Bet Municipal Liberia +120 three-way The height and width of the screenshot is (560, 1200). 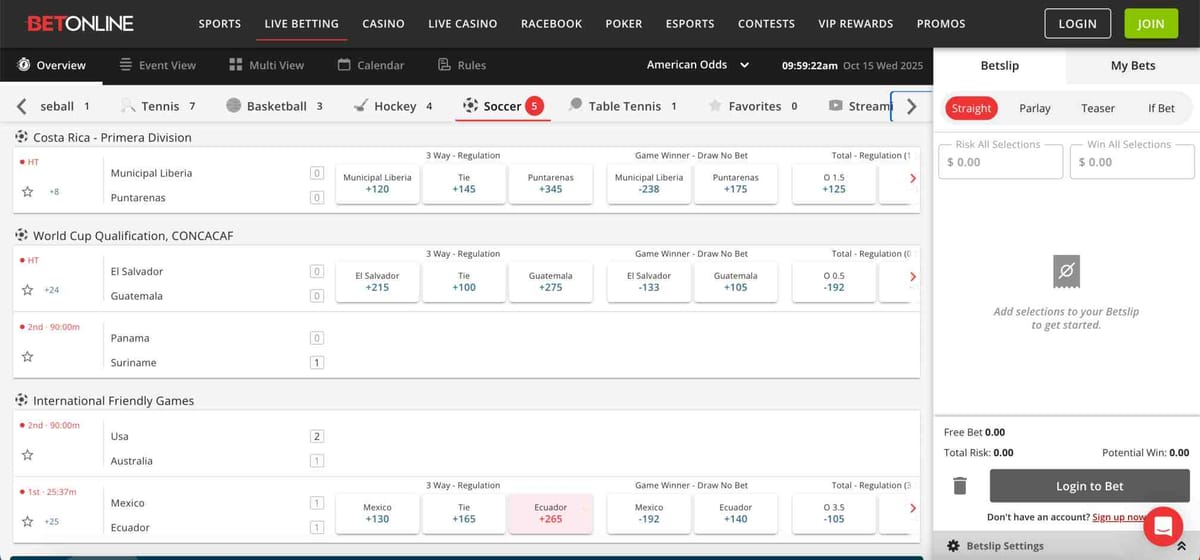[x=377, y=183]
